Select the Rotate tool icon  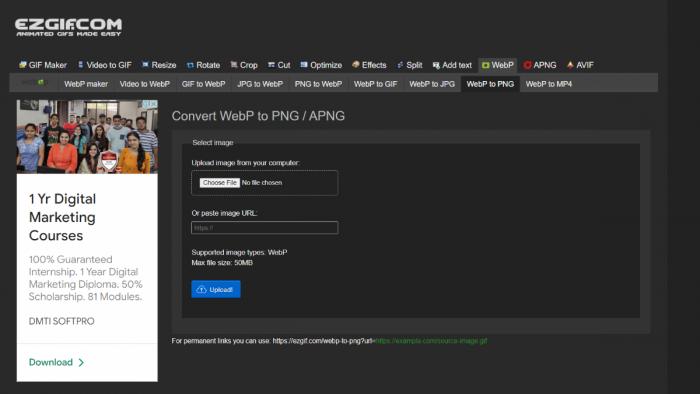coord(190,66)
